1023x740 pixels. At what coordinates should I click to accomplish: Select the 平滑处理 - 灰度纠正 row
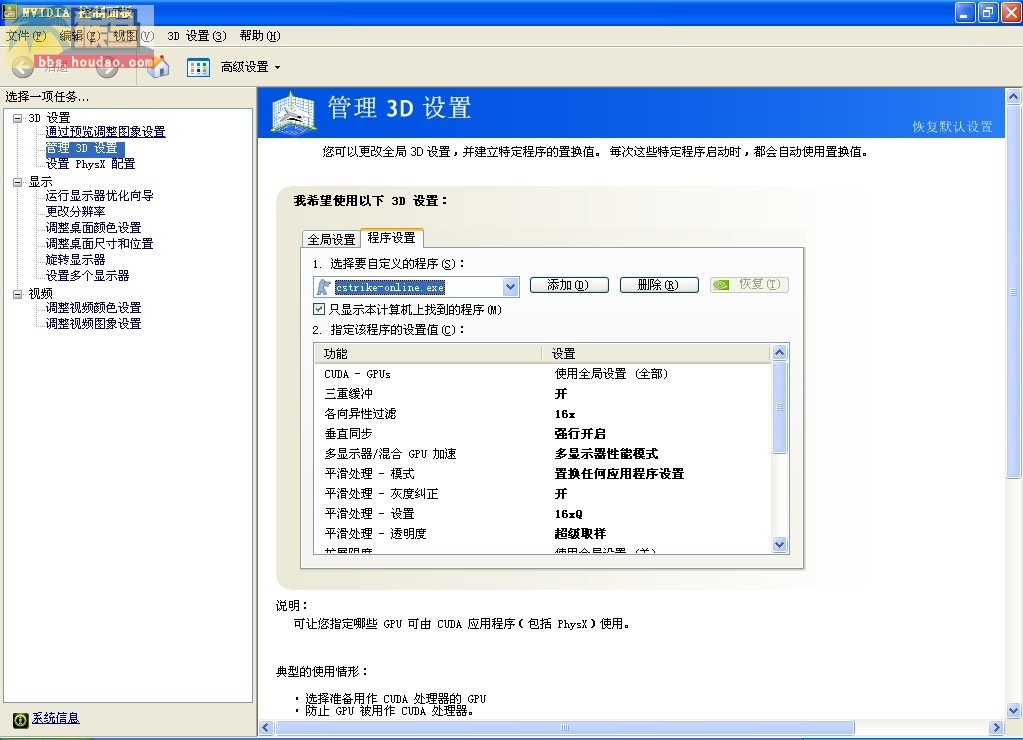[543, 493]
